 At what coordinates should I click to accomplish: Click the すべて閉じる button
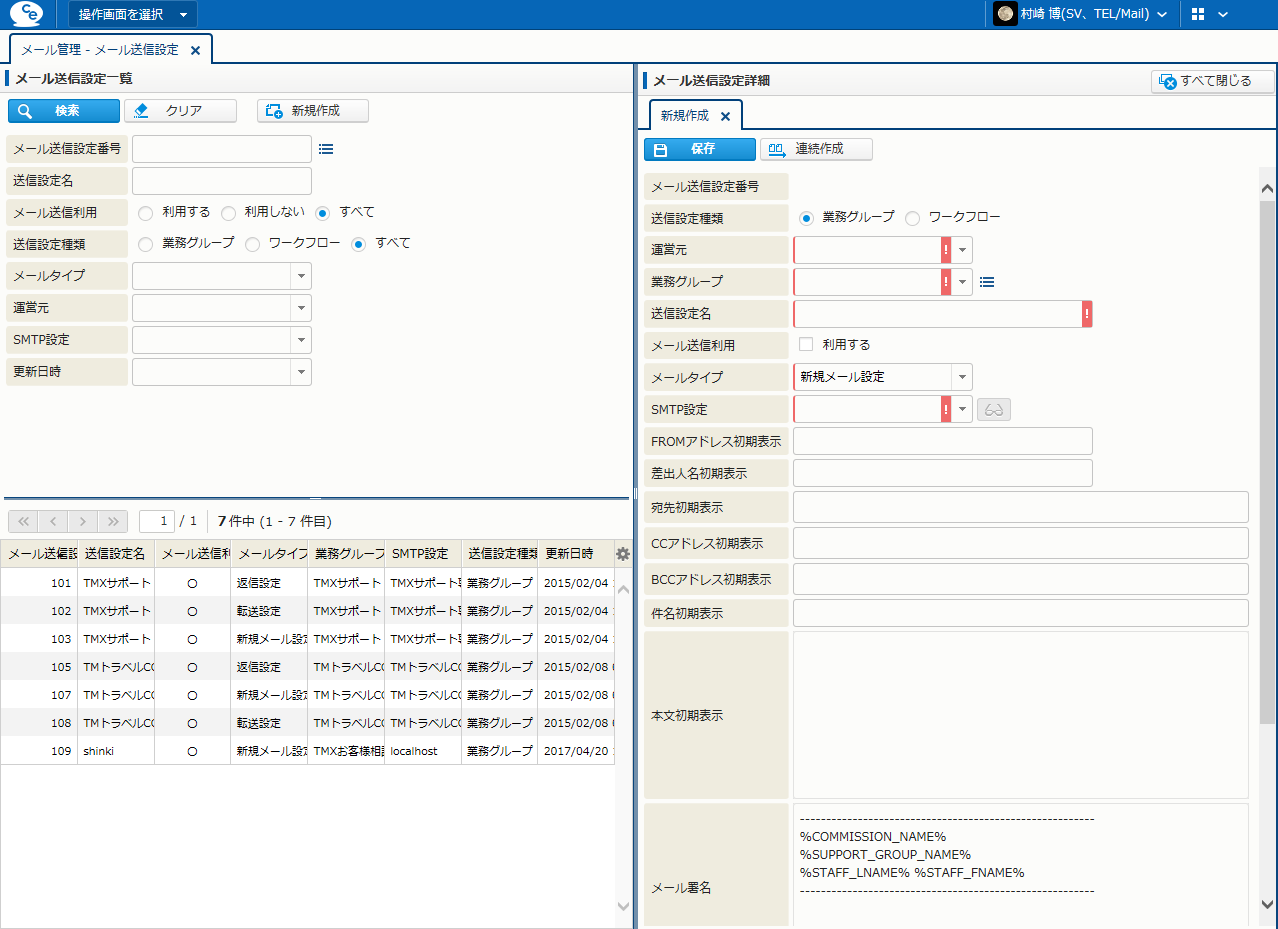click(x=1213, y=81)
